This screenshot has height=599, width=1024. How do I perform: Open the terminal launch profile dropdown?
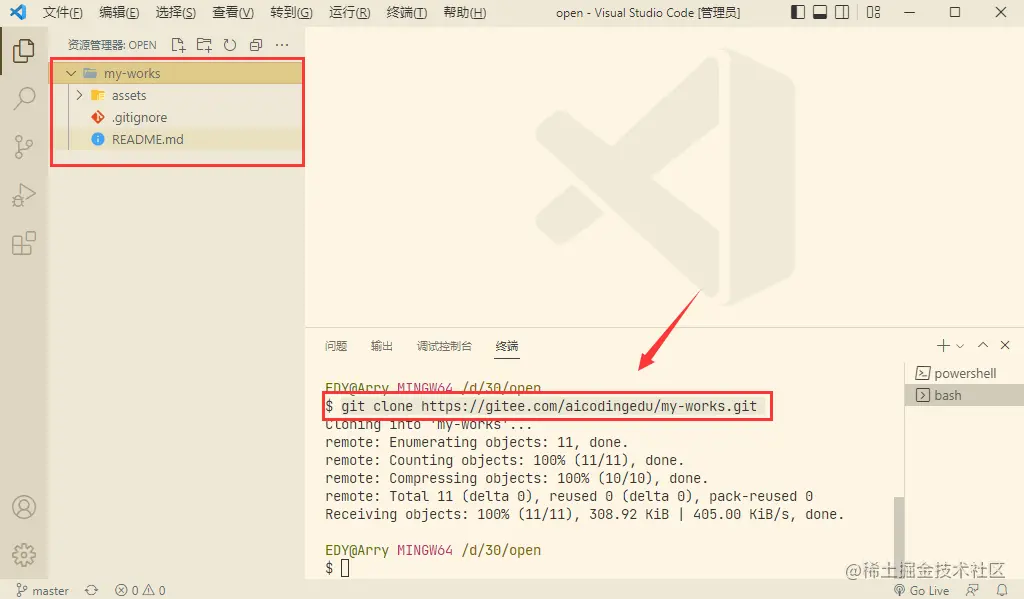click(960, 346)
